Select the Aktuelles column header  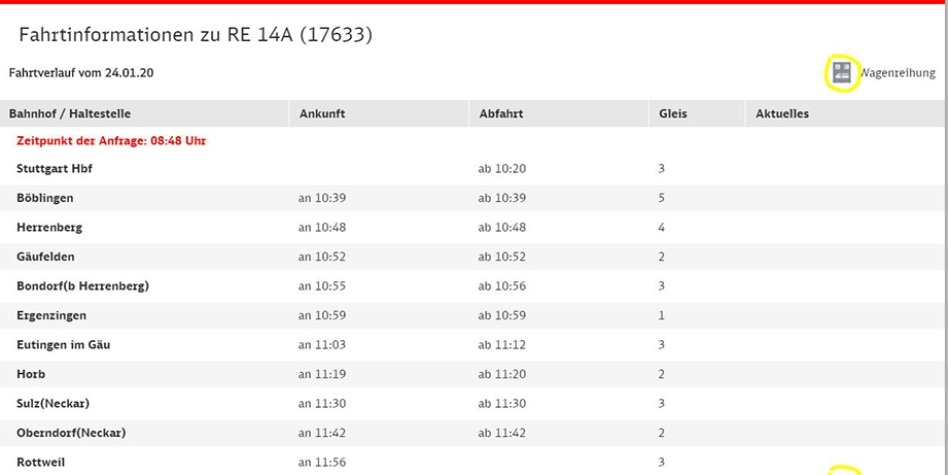click(x=782, y=114)
